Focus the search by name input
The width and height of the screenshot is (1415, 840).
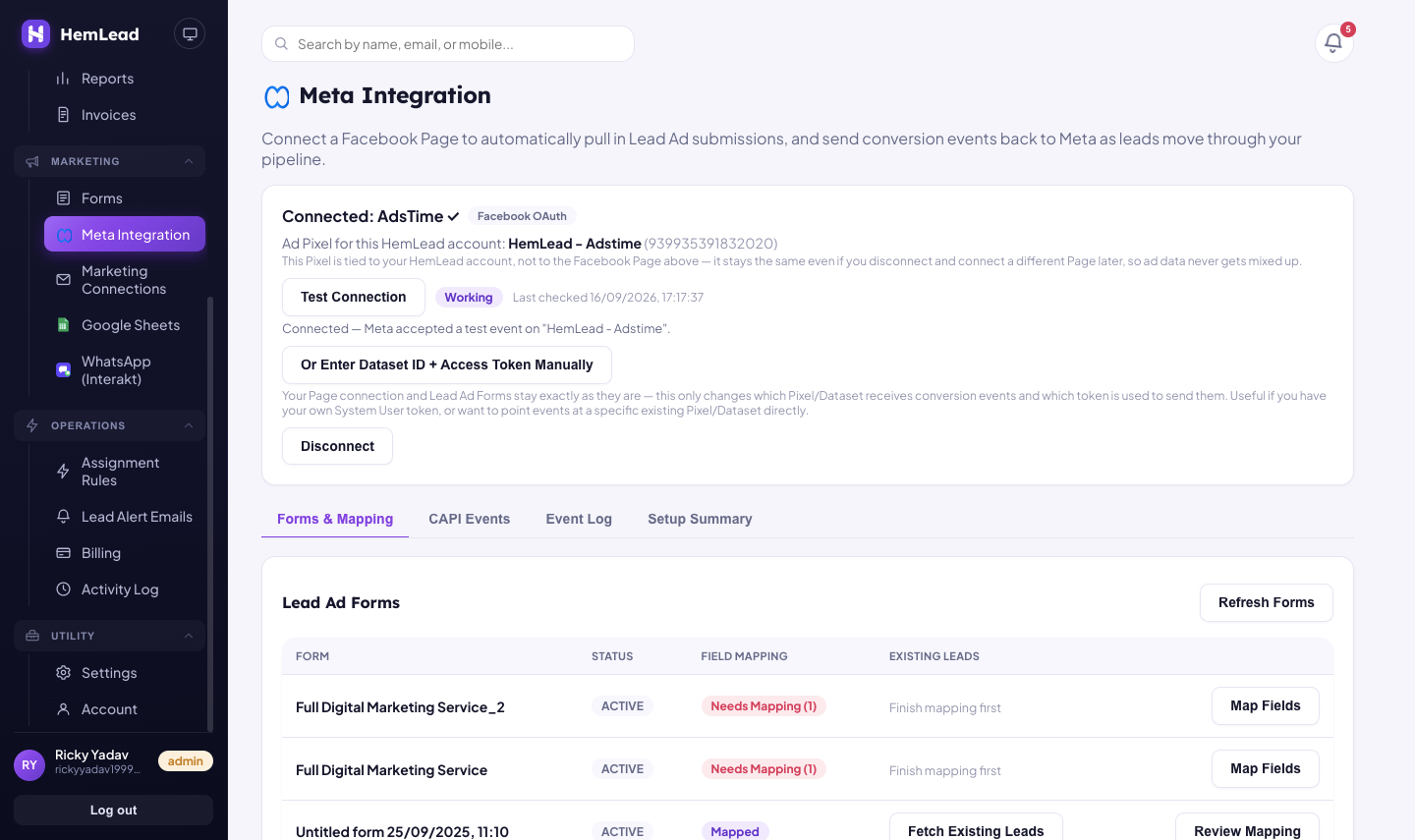click(x=448, y=44)
